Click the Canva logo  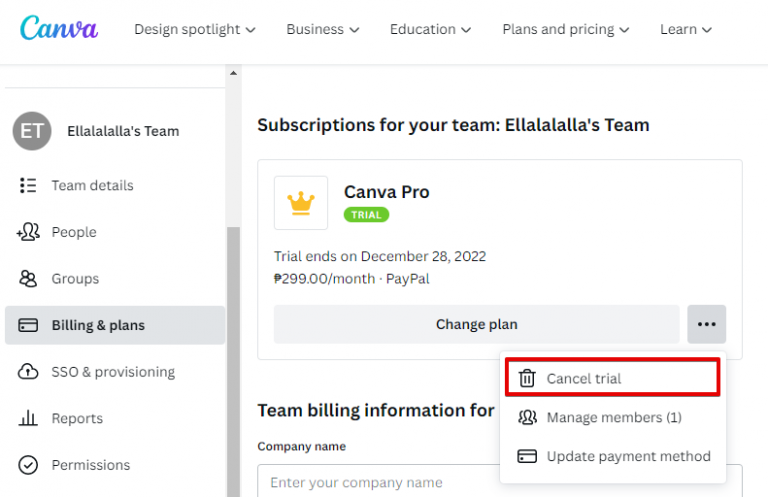click(59, 28)
